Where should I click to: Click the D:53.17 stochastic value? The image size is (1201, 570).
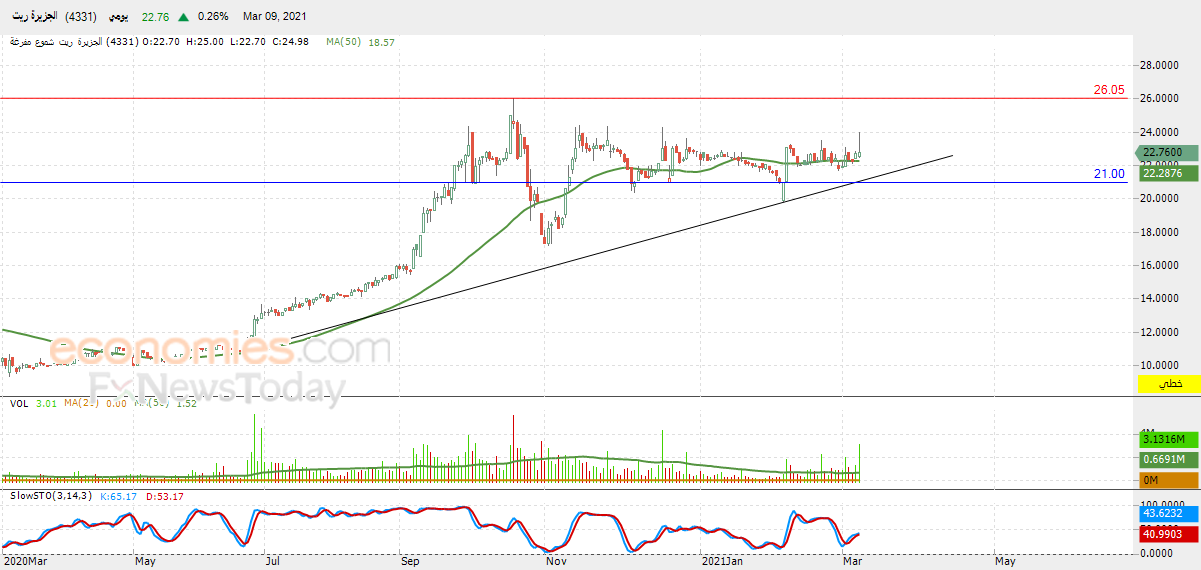pyautogui.click(x=165, y=496)
